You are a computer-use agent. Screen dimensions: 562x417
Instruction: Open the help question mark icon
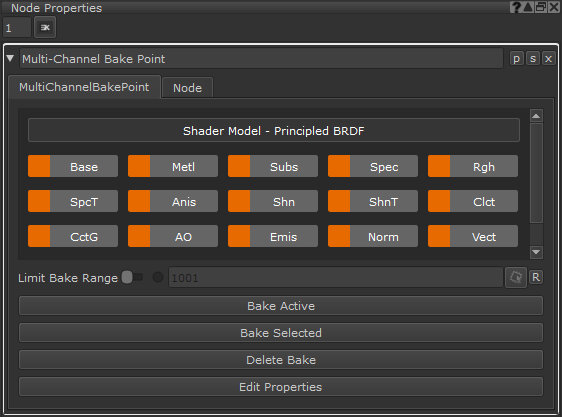pos(515,7)
